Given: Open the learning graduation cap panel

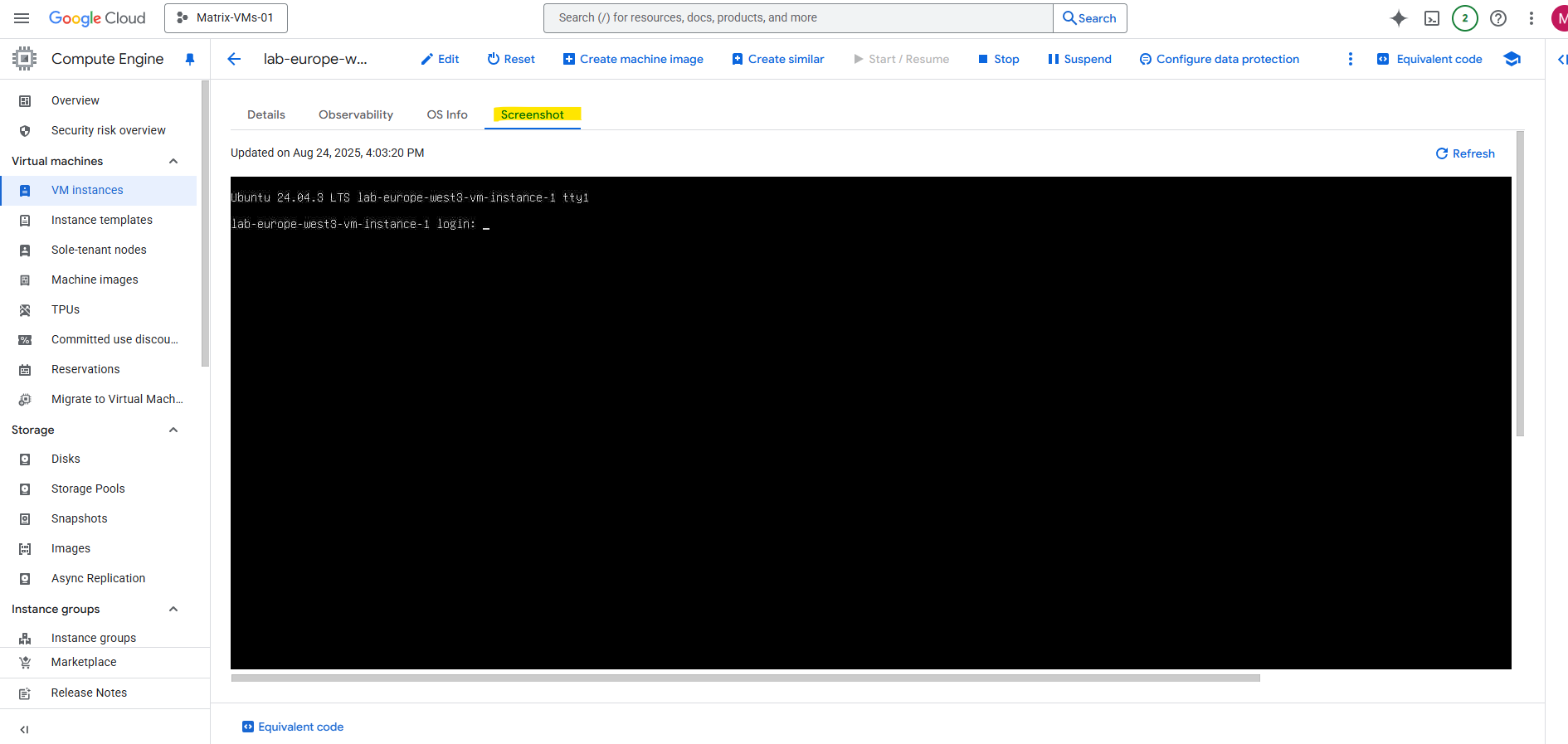Looking at the screenshot, I should point(1512,59).
